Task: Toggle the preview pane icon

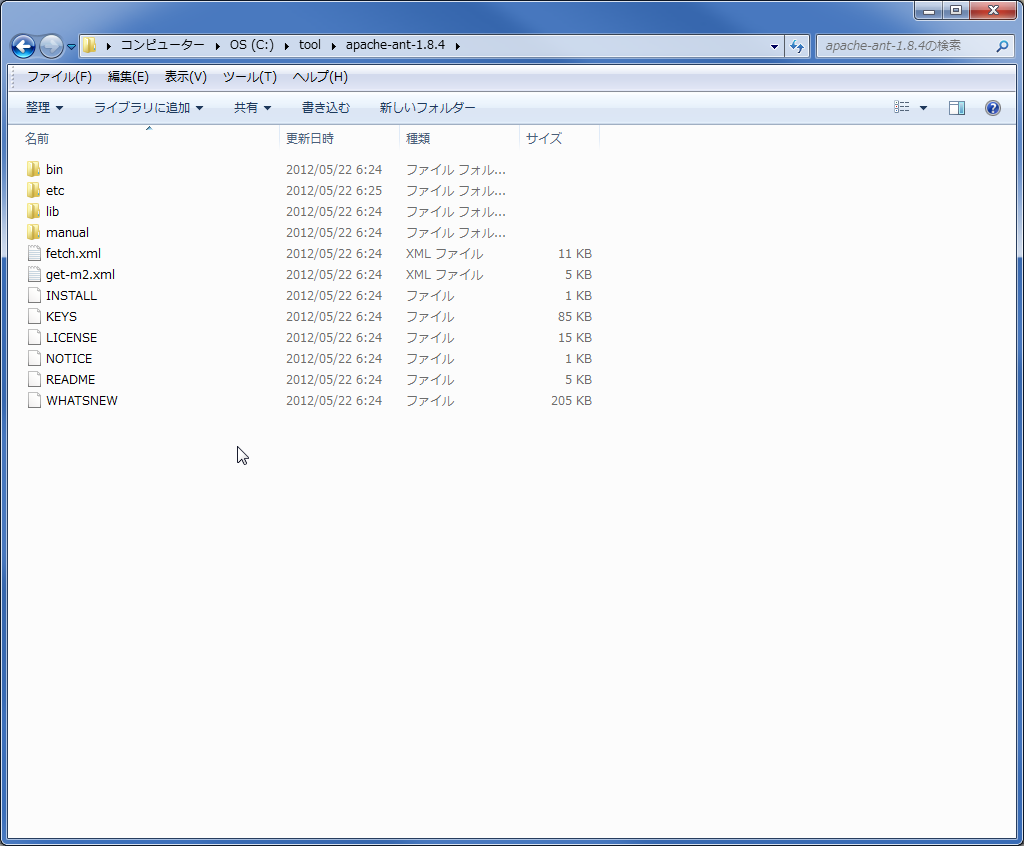Action: coord(957,108)
